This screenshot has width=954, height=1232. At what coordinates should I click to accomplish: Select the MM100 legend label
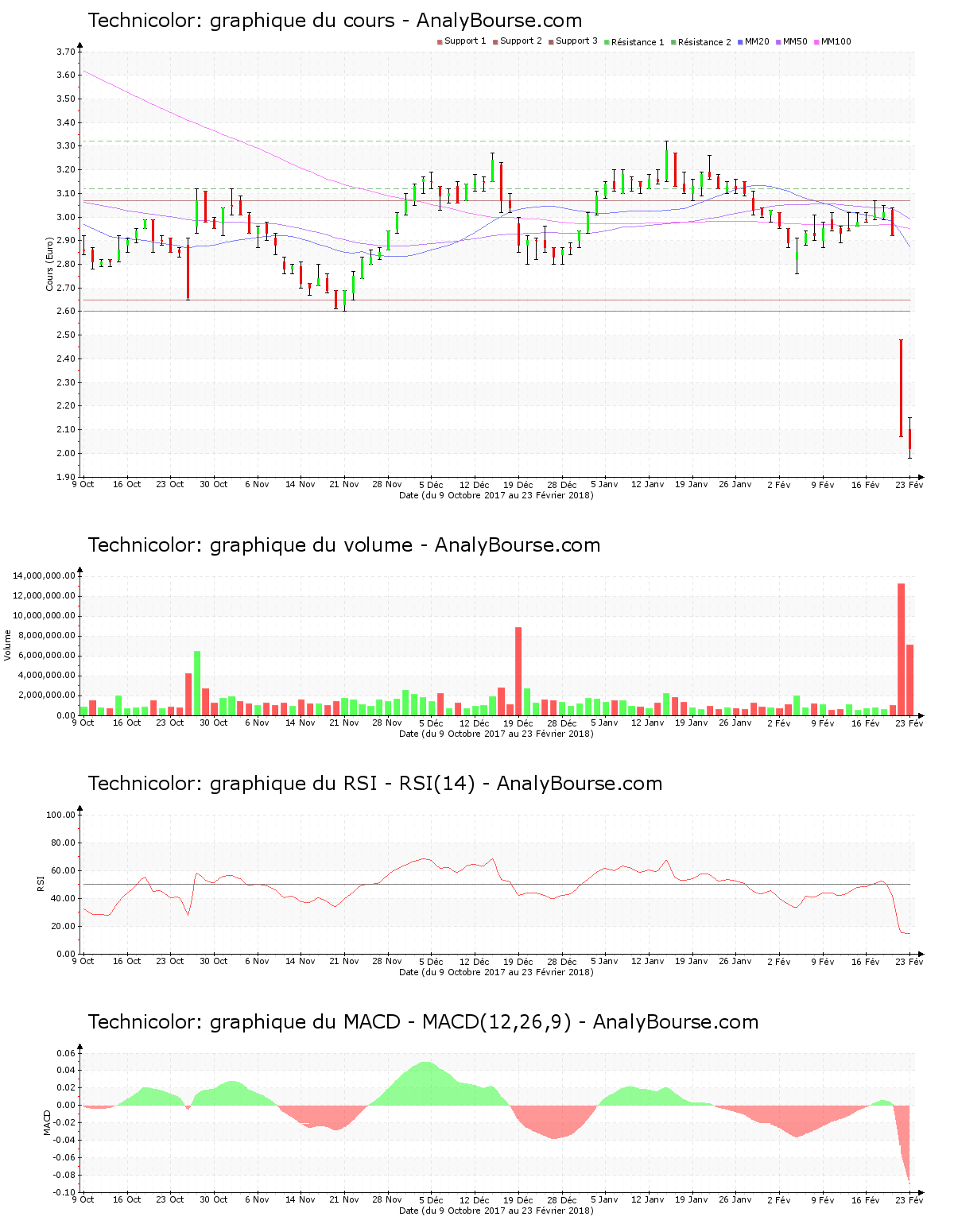coord(836,41)
